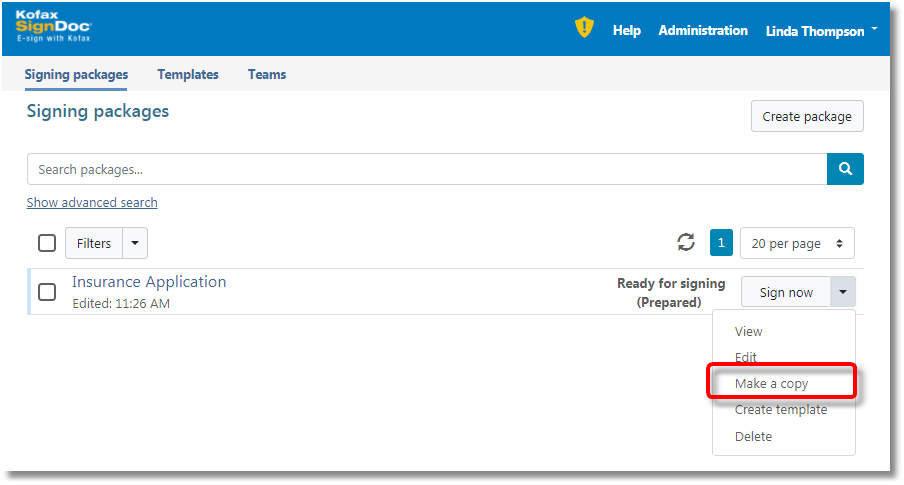Click the magnifier search button
The height and width of the screenshot is (485, 904).
point(845,169)
